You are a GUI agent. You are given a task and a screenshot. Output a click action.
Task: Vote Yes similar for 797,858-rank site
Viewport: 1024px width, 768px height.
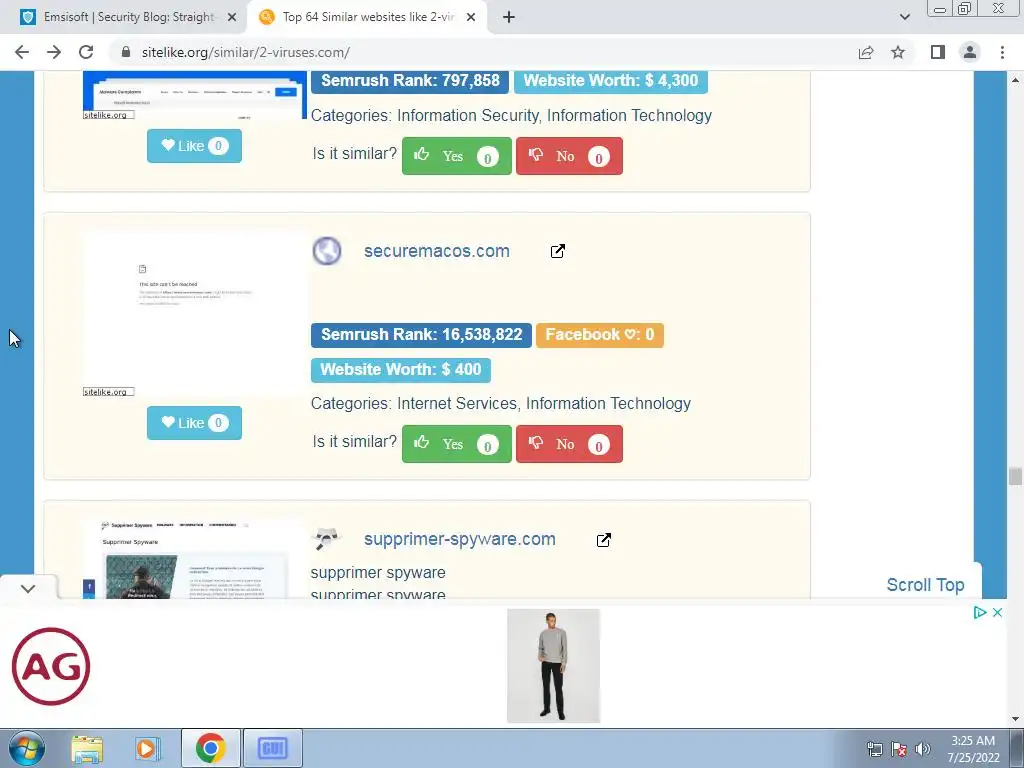456,156
